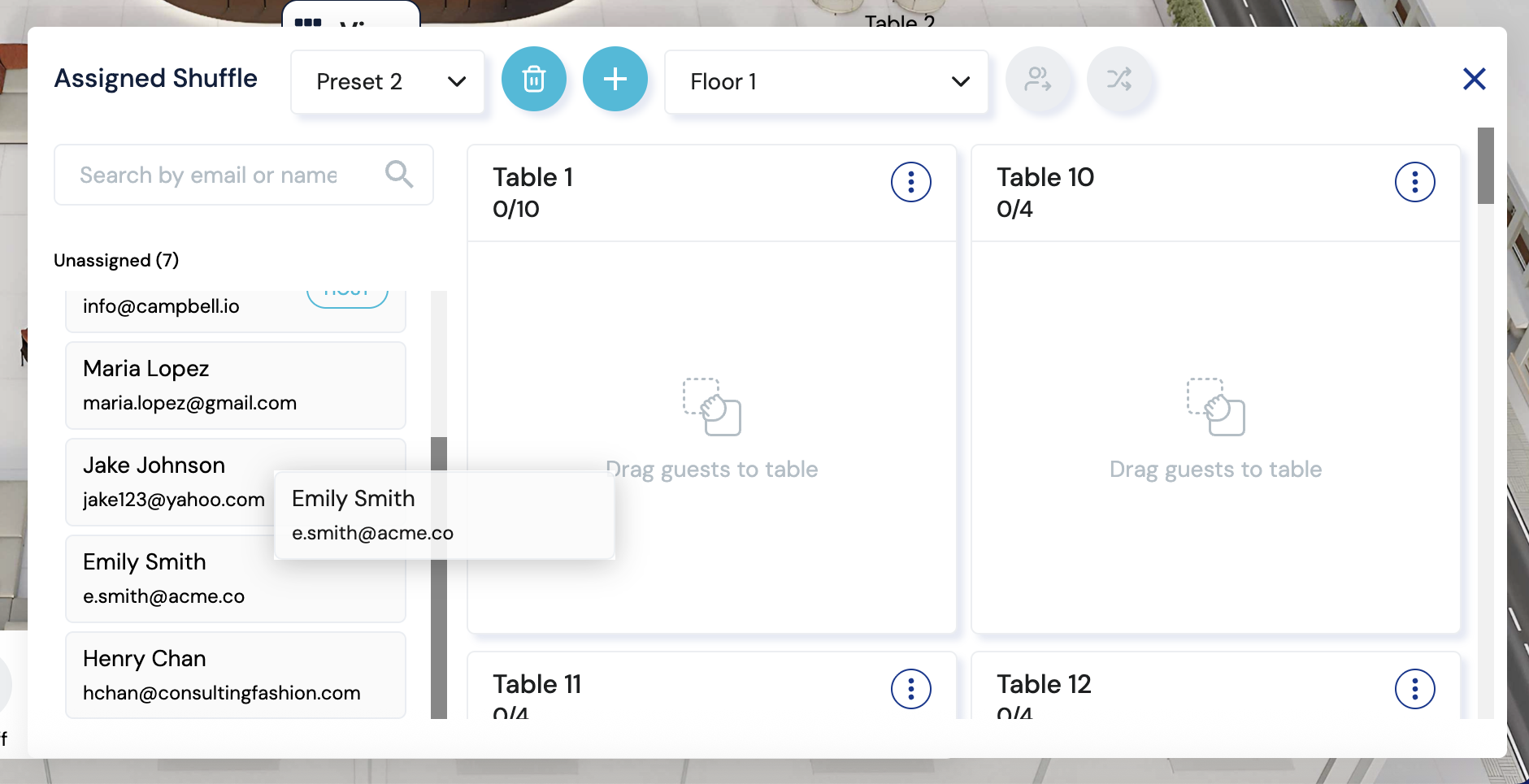1529x784 pixels.
Task: Open Table 1 three-dot options menu
Action: pyautogui.click(x=910, y=182)
